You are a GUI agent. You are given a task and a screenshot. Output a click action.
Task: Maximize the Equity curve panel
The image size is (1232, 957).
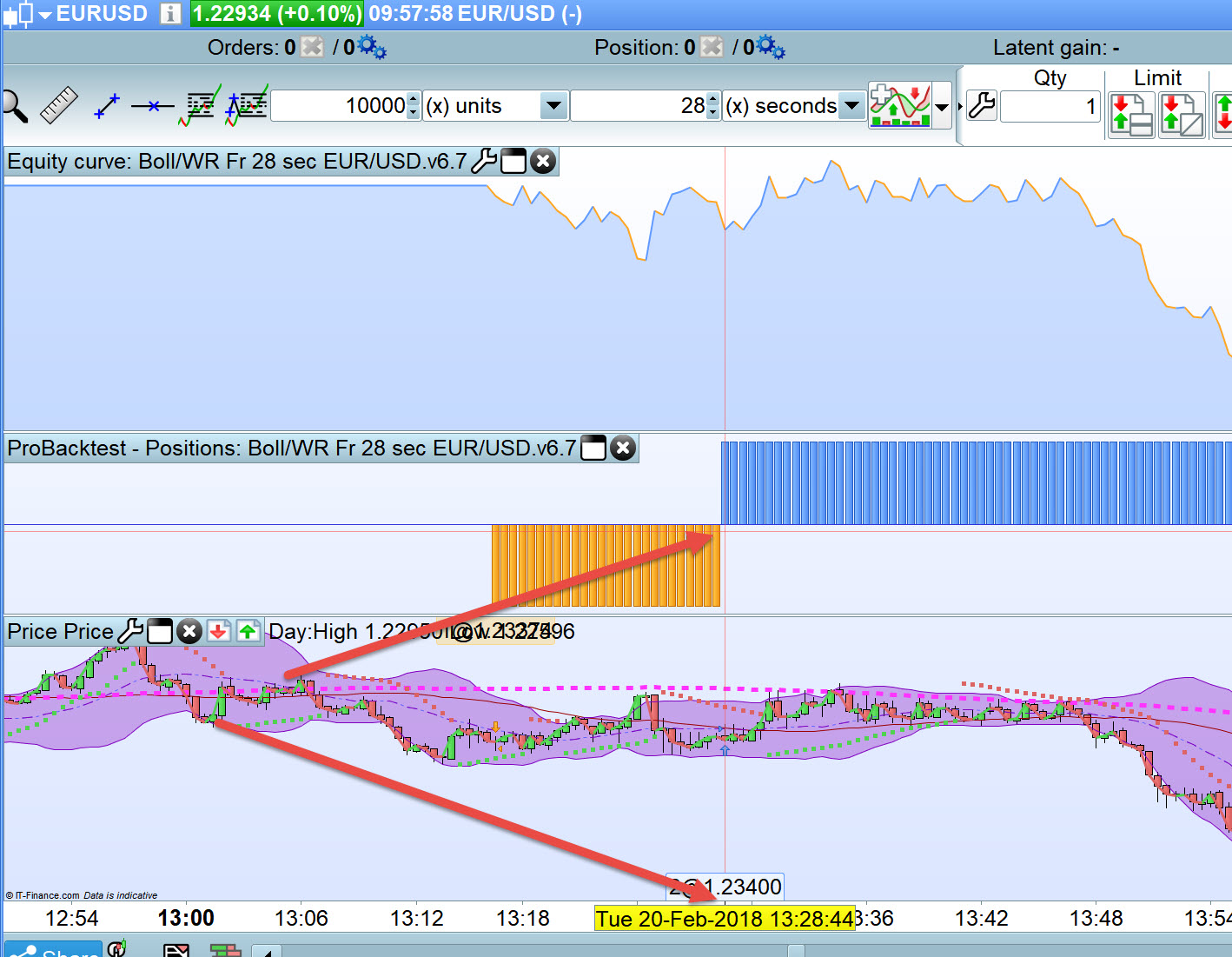[x=513, y=162]
